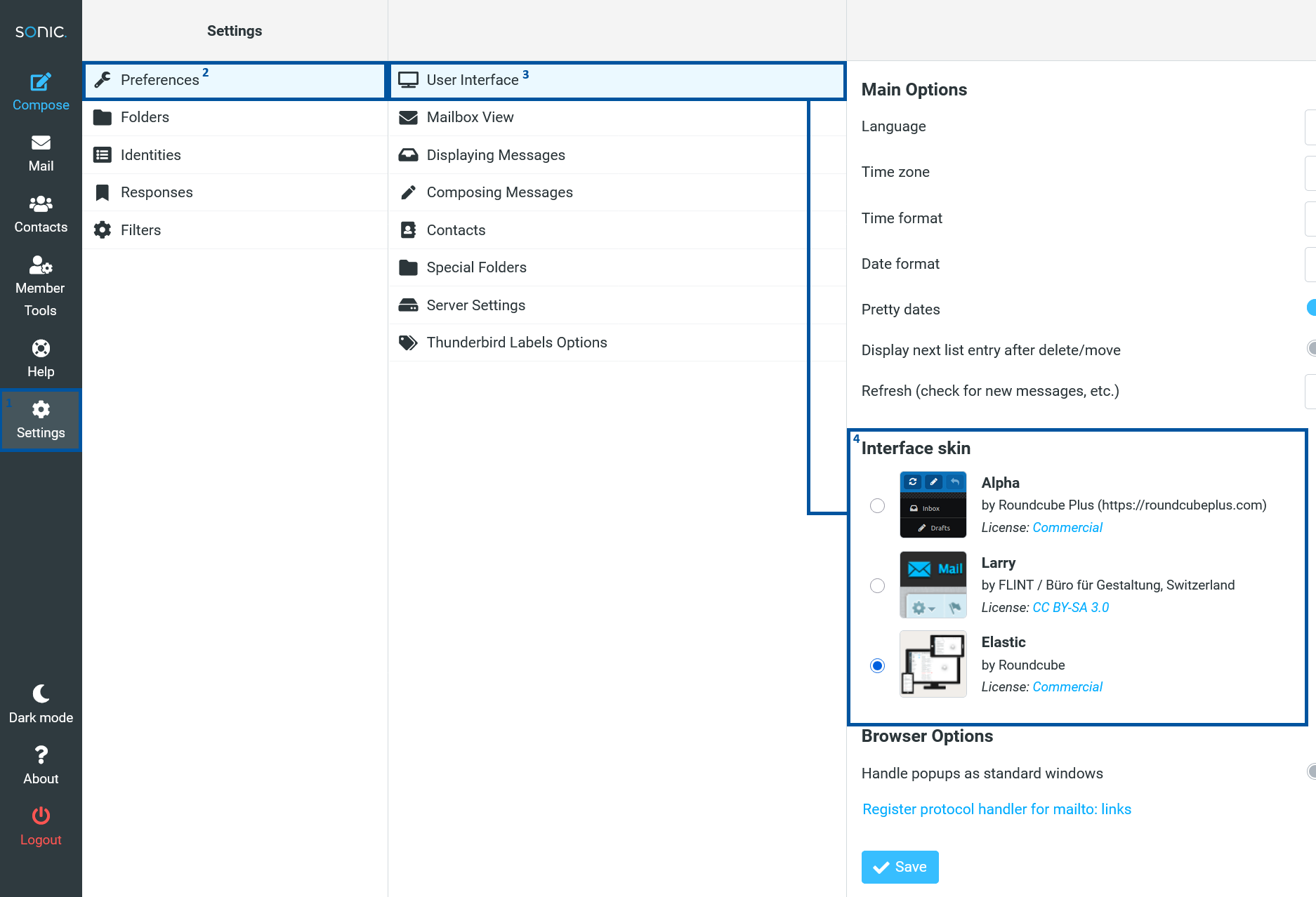Viewport: 1316px width, 897px height.
Task: Toggle Handle popups as standard windows
Action: point(1311,771)
